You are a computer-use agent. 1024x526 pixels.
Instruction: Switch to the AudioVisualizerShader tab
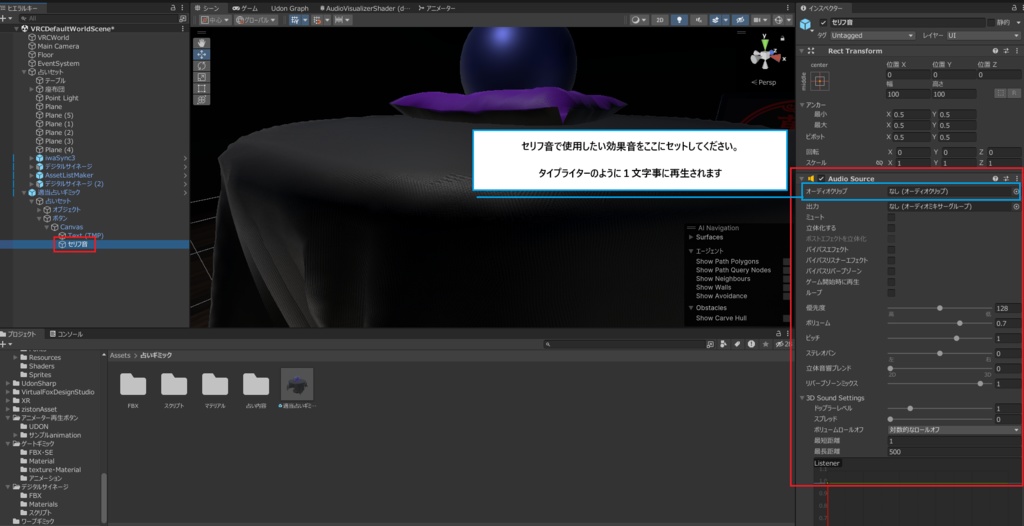pyautogui.click(x=364, y=8)
